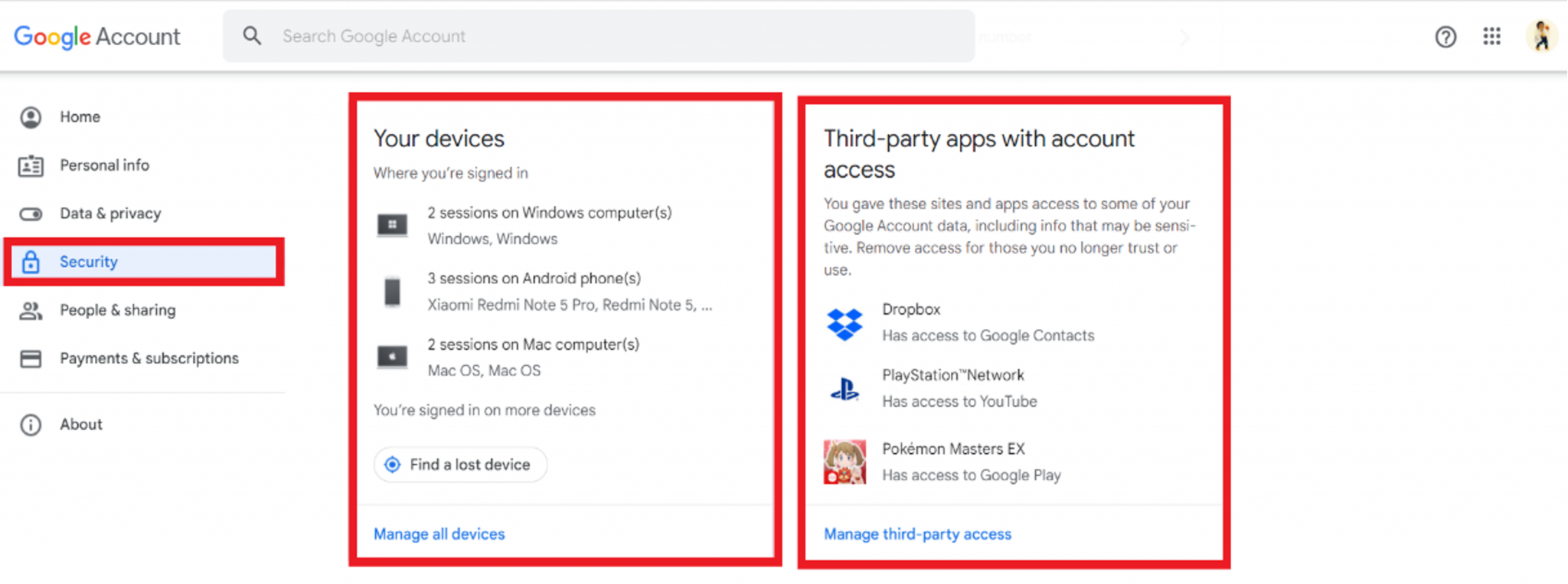Open the About page in sidebar
Viewport: 1568px width, 584px height.
pos(80,425)
